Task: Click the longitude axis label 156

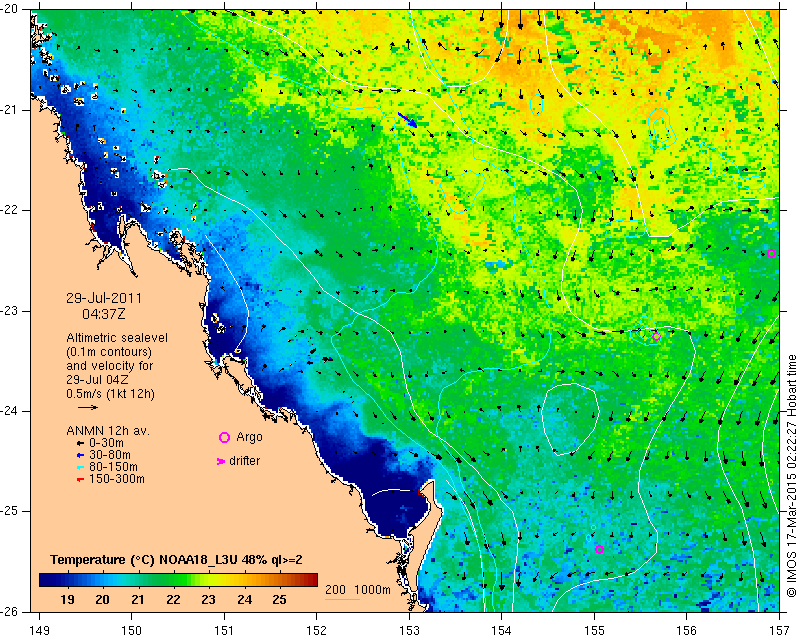Action: 687,631
